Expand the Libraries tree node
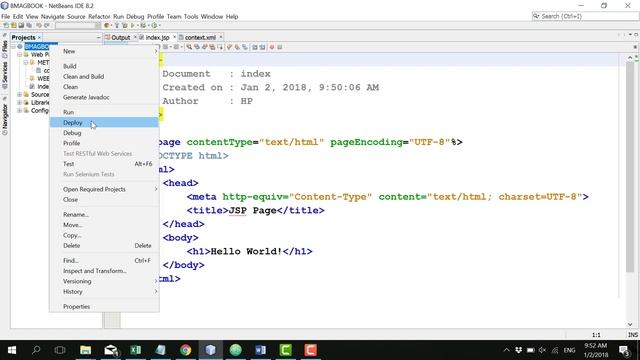This screenshot has width=640, height=360. (x=19, y=102)
